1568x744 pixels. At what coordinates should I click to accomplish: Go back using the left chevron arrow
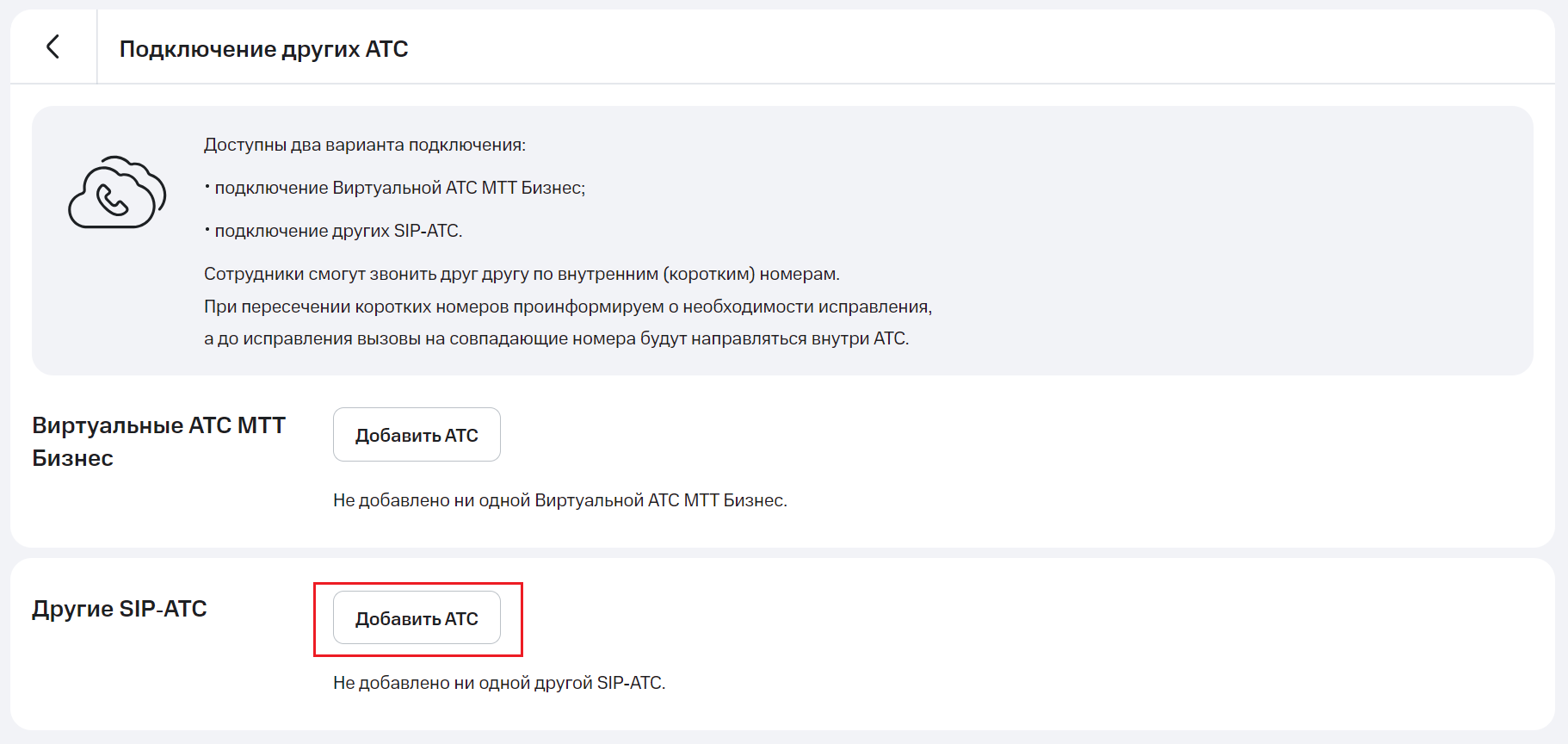coord(53,46)
